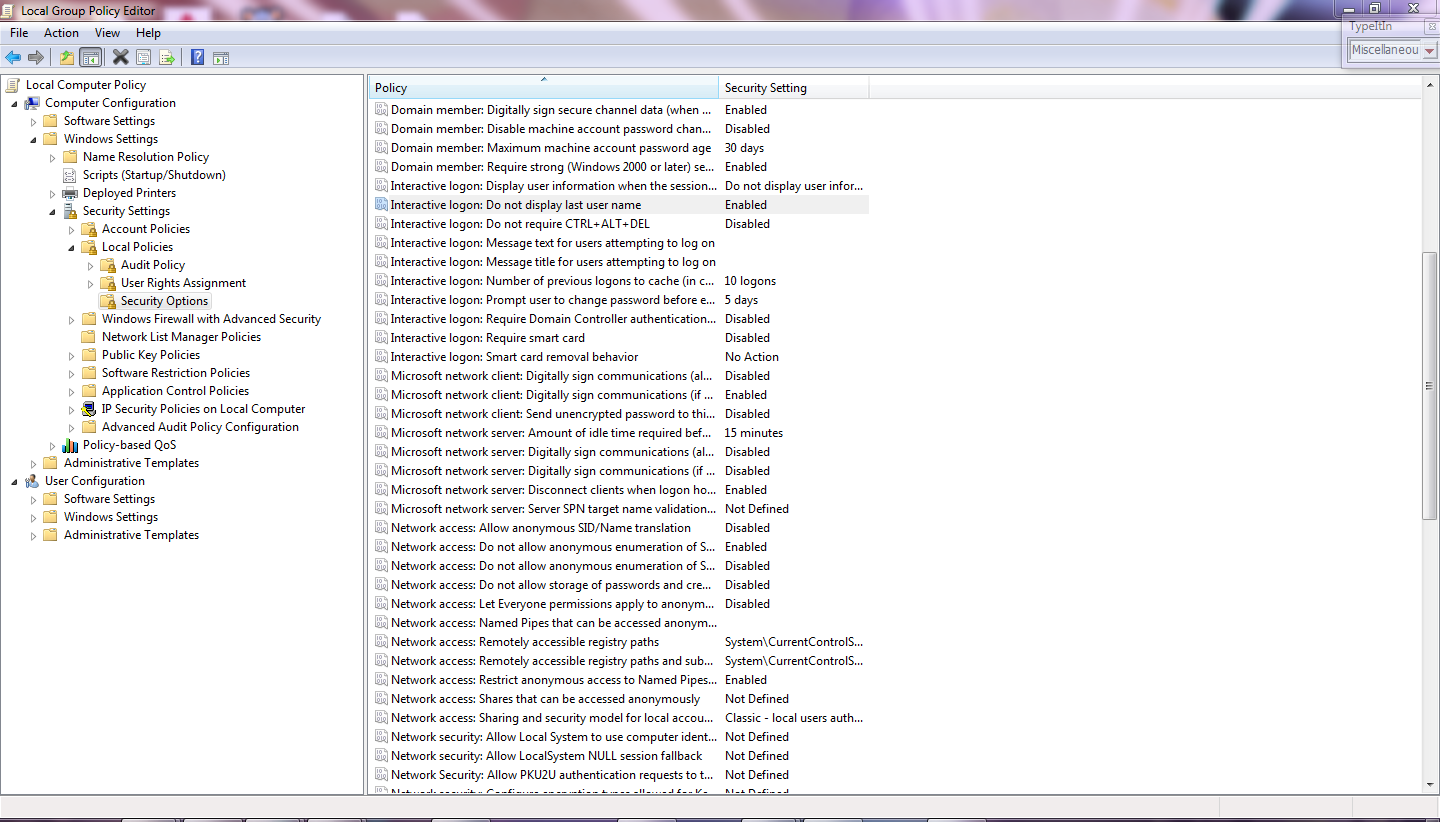1440x822 pixels.
Task: Open the Action menu
Action: [61, 33]
